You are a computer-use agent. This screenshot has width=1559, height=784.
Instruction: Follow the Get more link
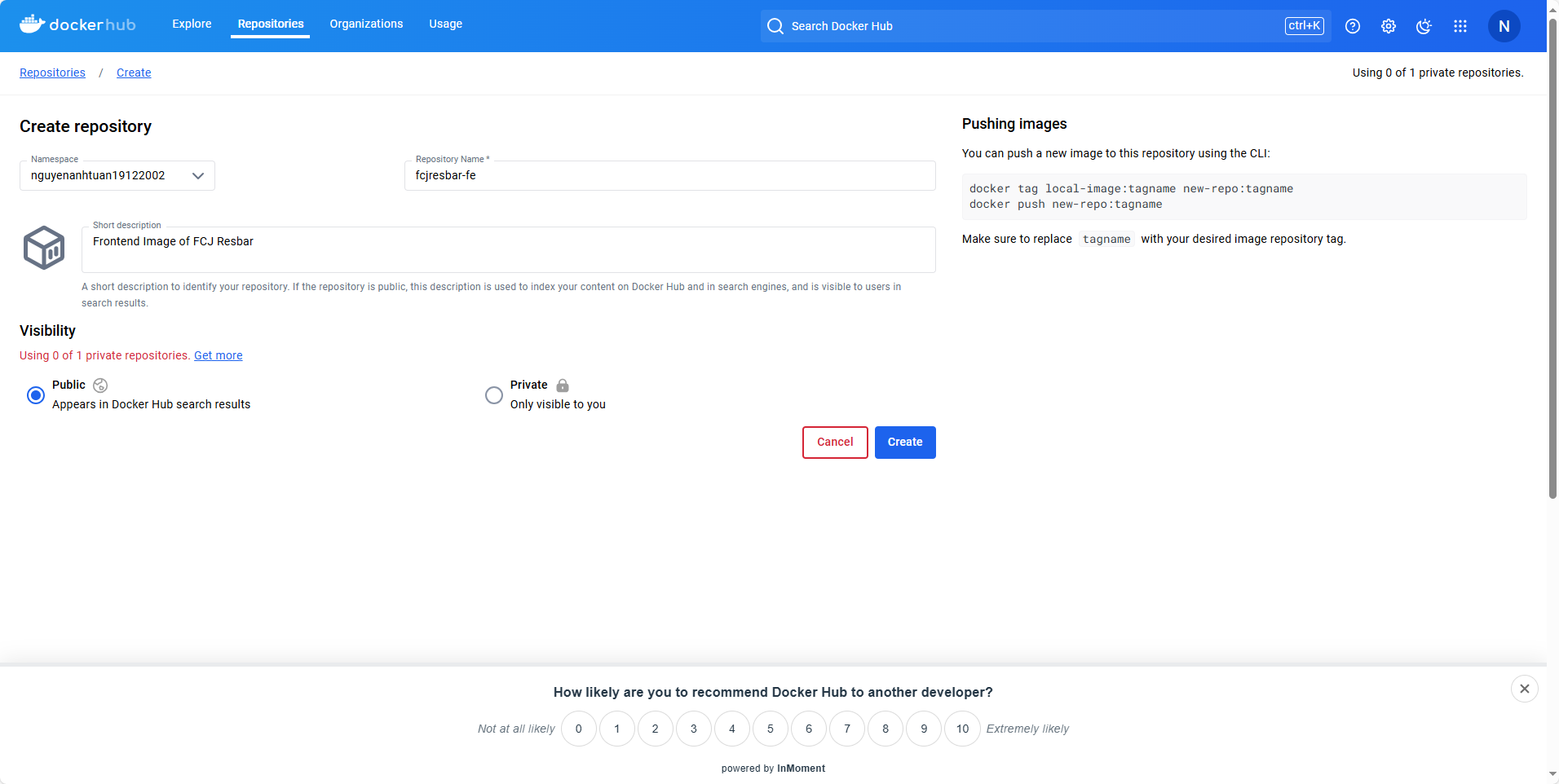point(219,355)
